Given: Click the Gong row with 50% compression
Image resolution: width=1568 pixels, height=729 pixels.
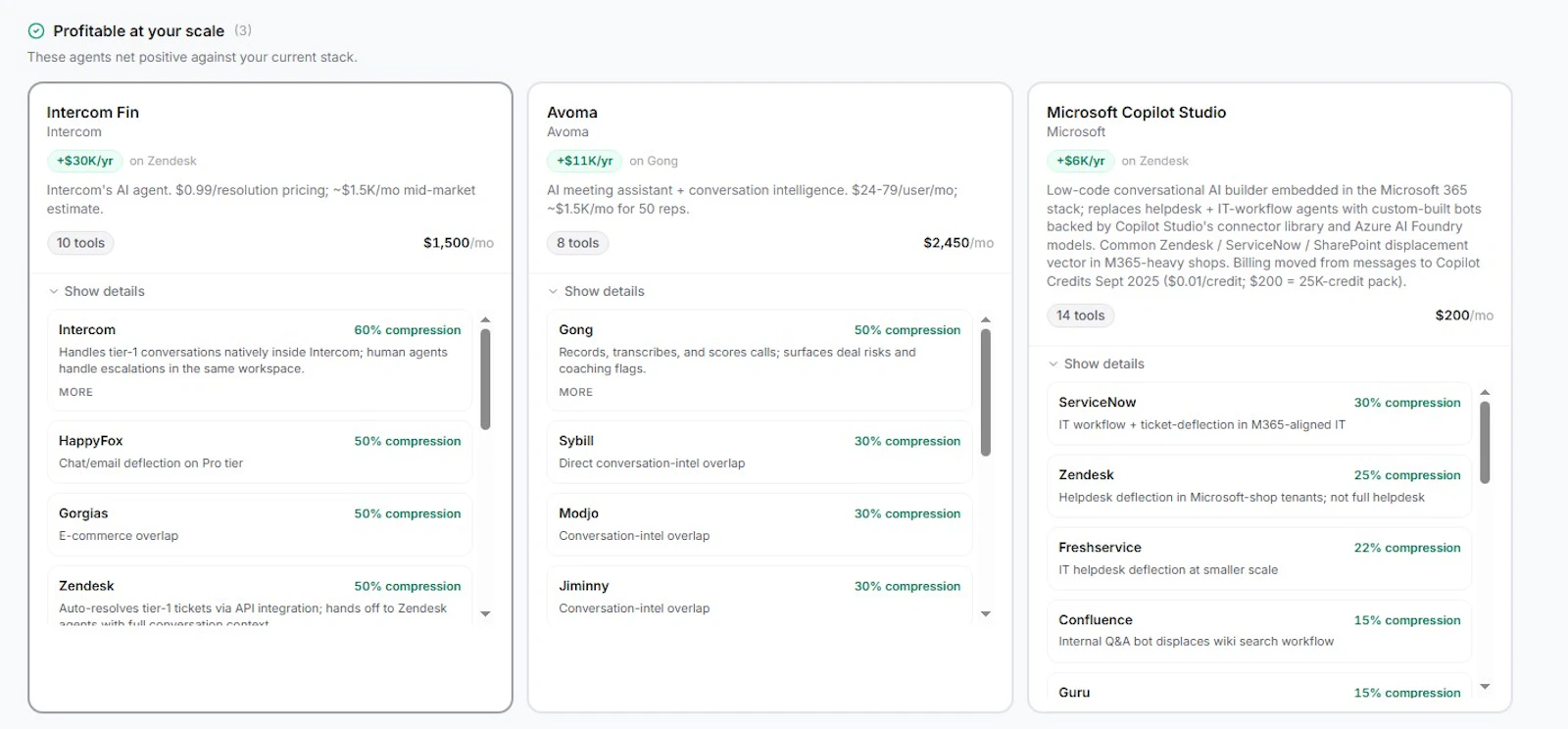Looking at the screenshot, I should click(x=759, y=361).
